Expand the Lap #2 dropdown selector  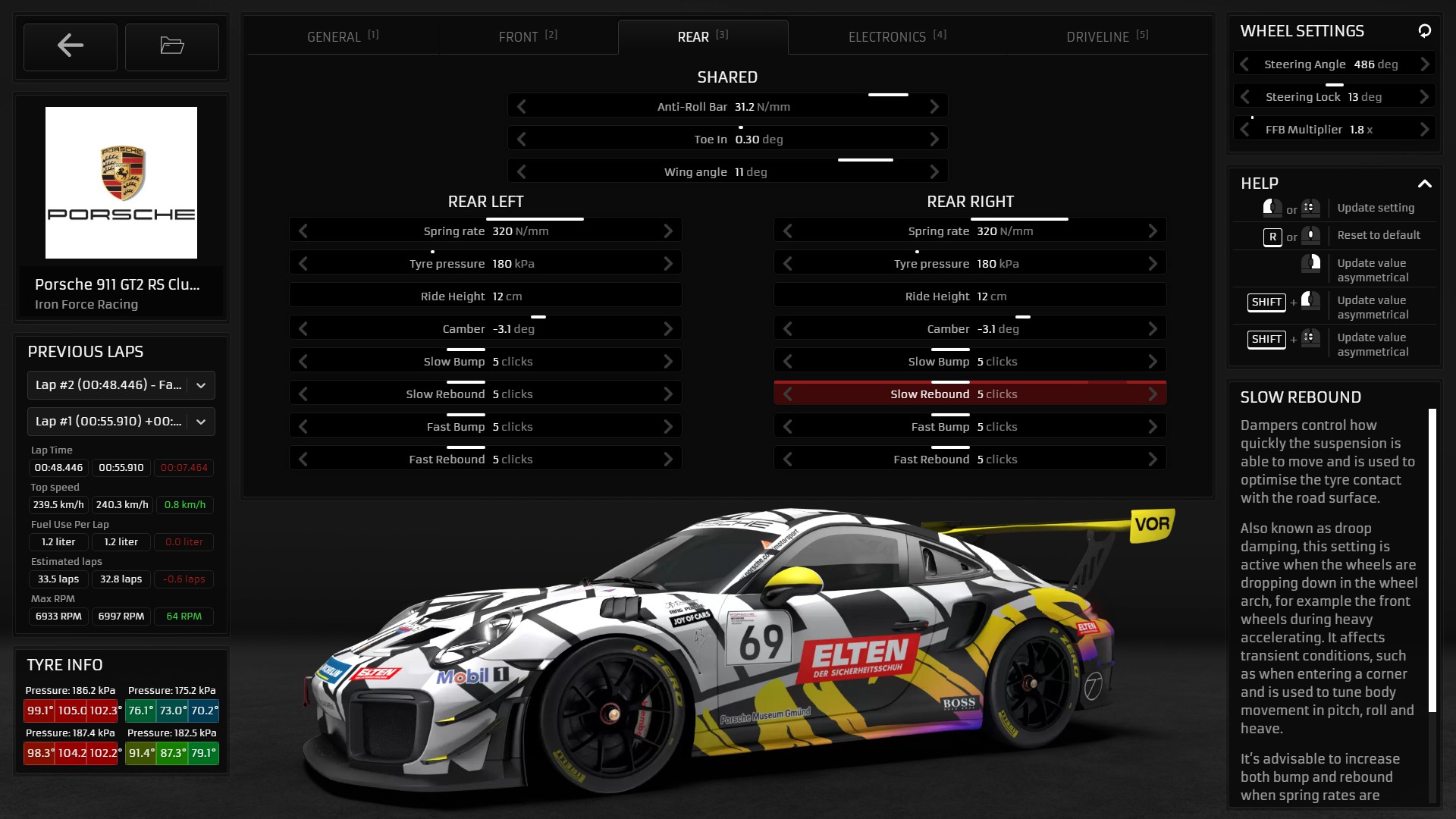(x=200, y=385)
